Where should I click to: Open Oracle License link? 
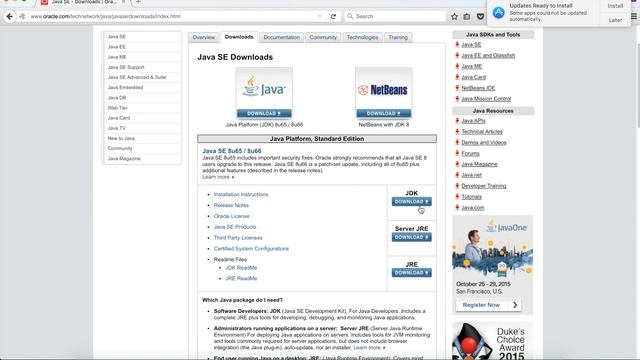click(x=231, y=216)
